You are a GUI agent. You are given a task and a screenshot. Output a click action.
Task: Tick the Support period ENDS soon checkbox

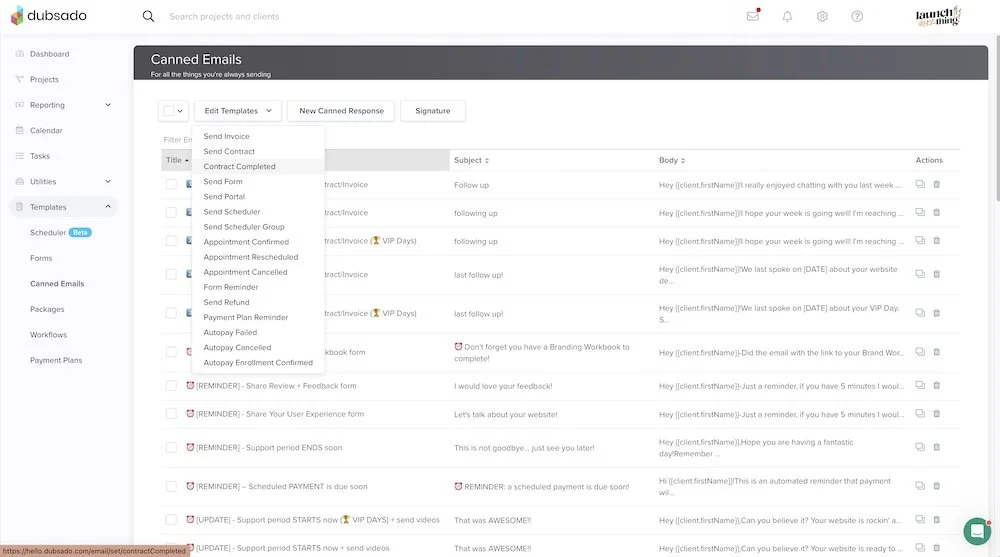tap(171, 447)
